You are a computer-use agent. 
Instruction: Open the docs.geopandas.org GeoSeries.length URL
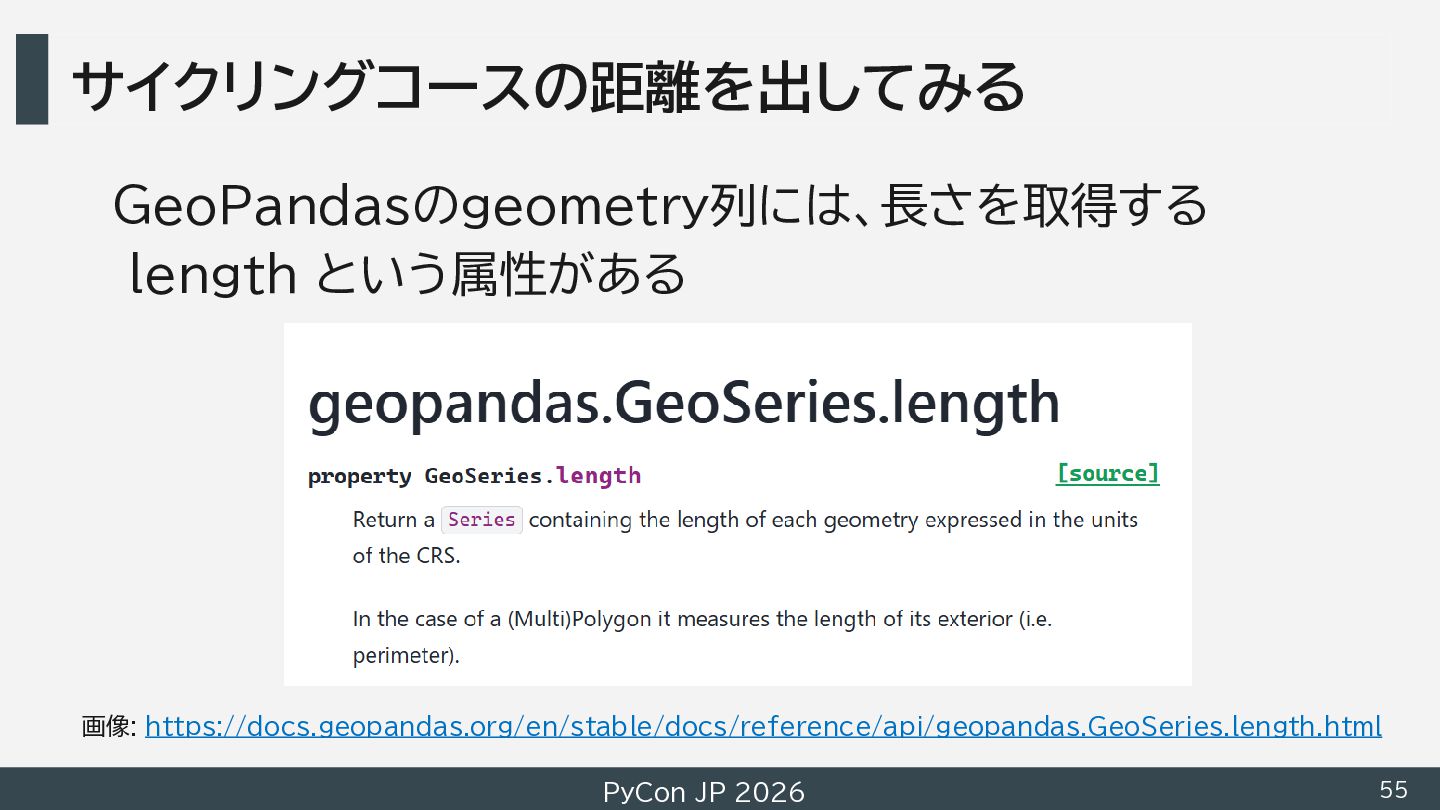(763, 725)
